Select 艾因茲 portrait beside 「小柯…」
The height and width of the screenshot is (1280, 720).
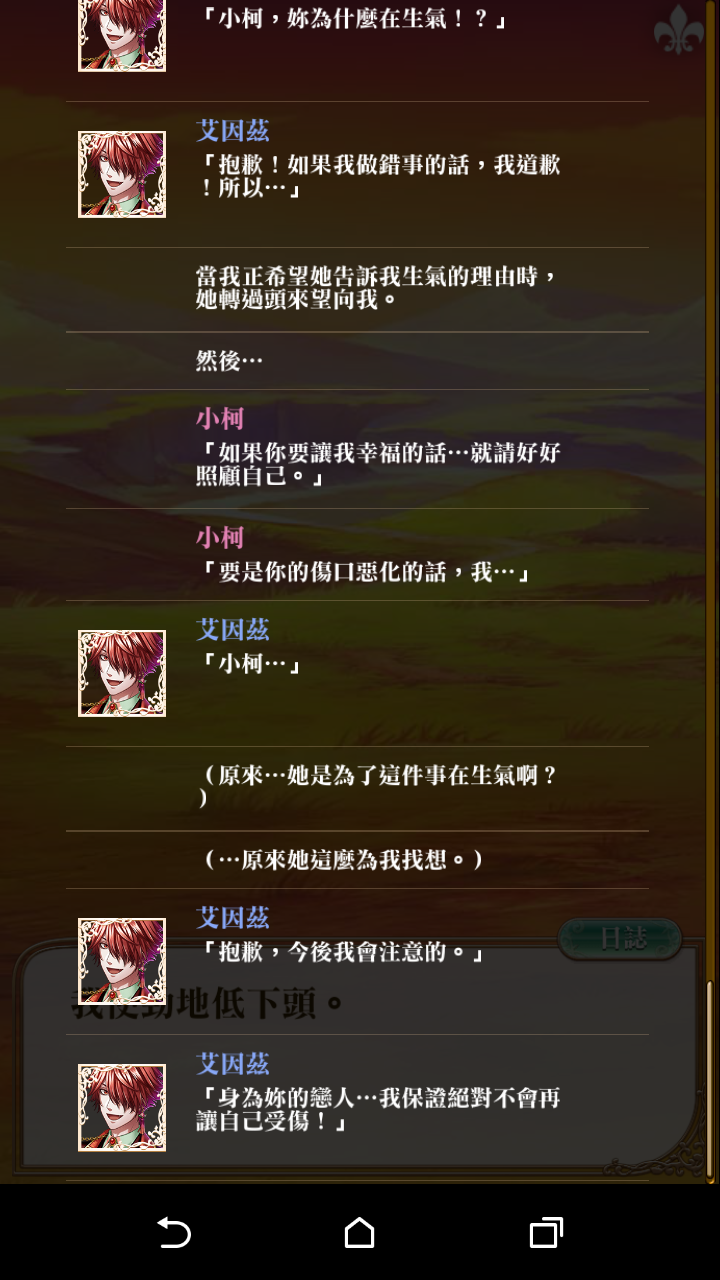pyautogui.click(x=122, y=673)
